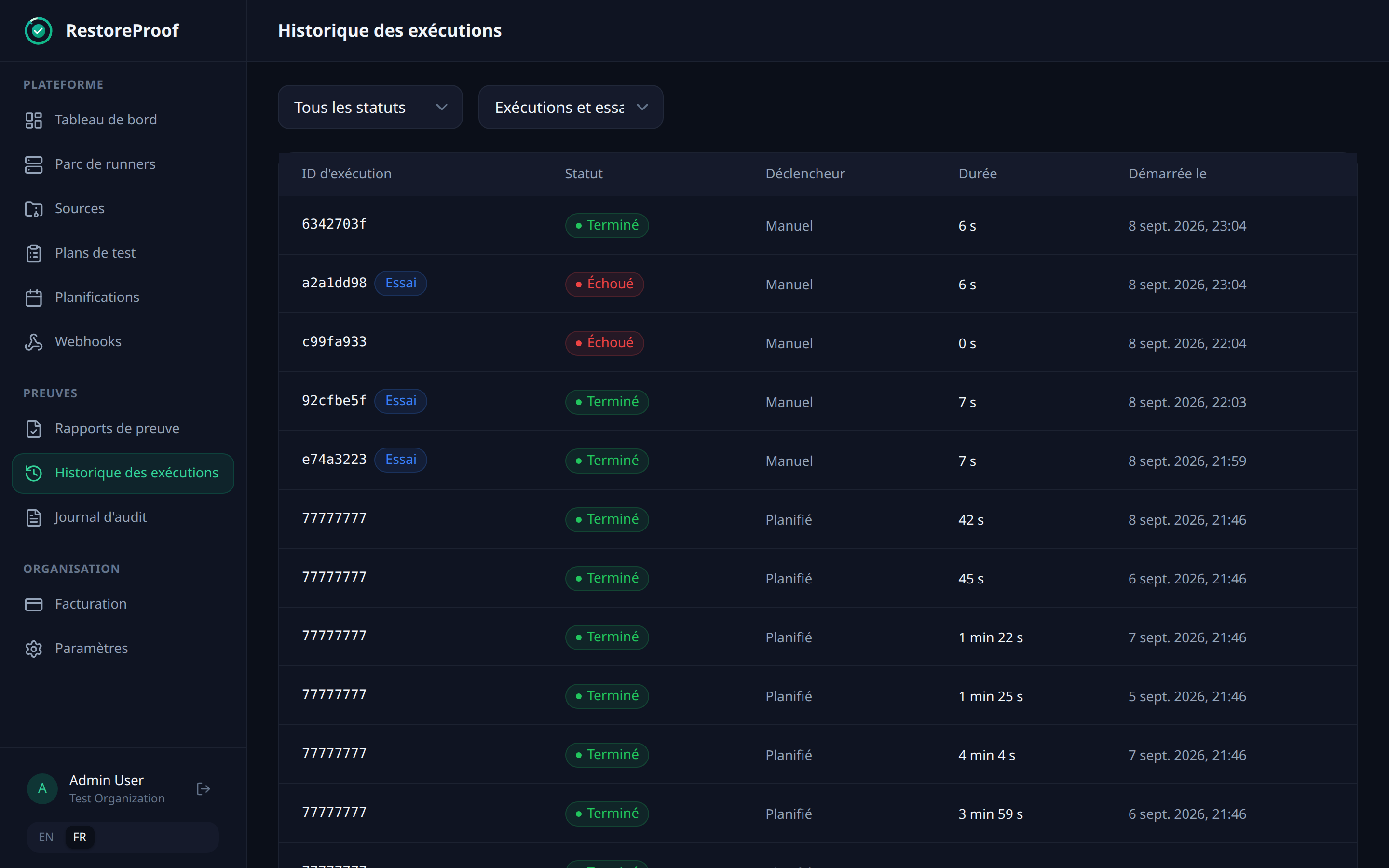The height and width of the screenshot is (868, 1389).
Task: Click the Historique des exécutions clock icon
Action: tap(34, 473)
